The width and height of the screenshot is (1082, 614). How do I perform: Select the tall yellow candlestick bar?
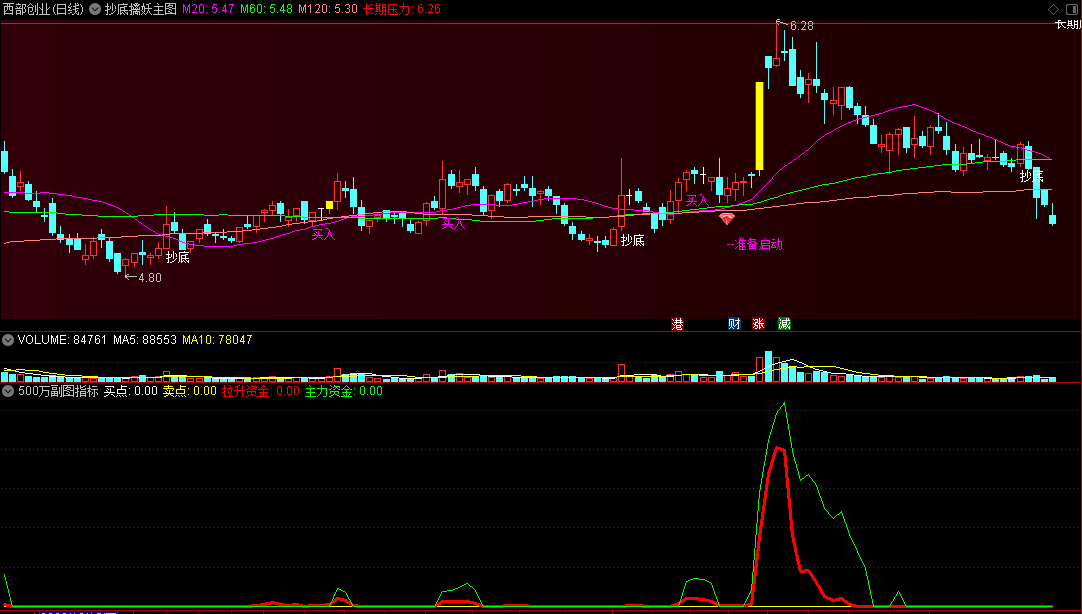click(x=760, y=126)
